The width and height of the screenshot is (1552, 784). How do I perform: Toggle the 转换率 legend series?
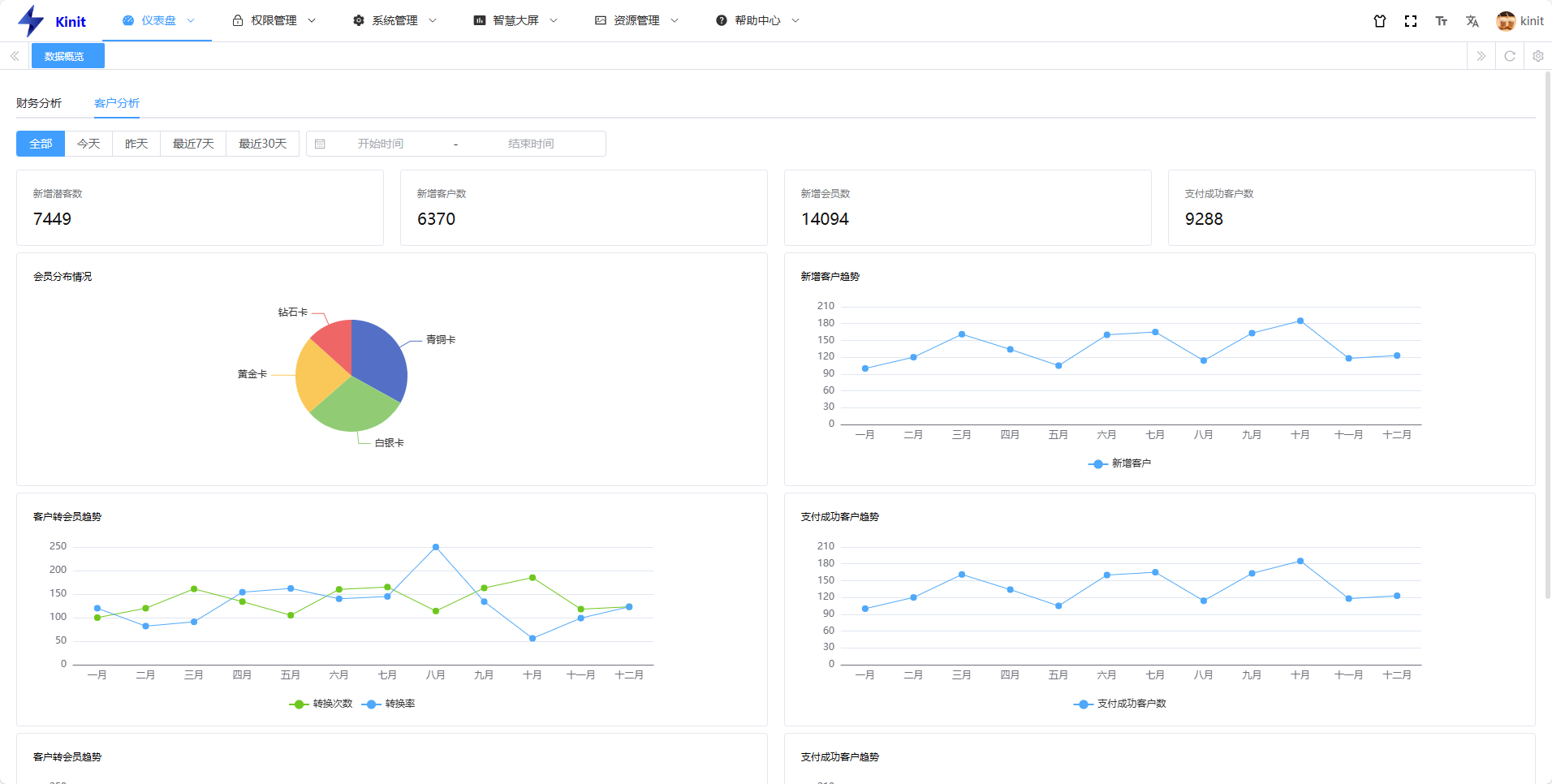(x=388, y=704)
